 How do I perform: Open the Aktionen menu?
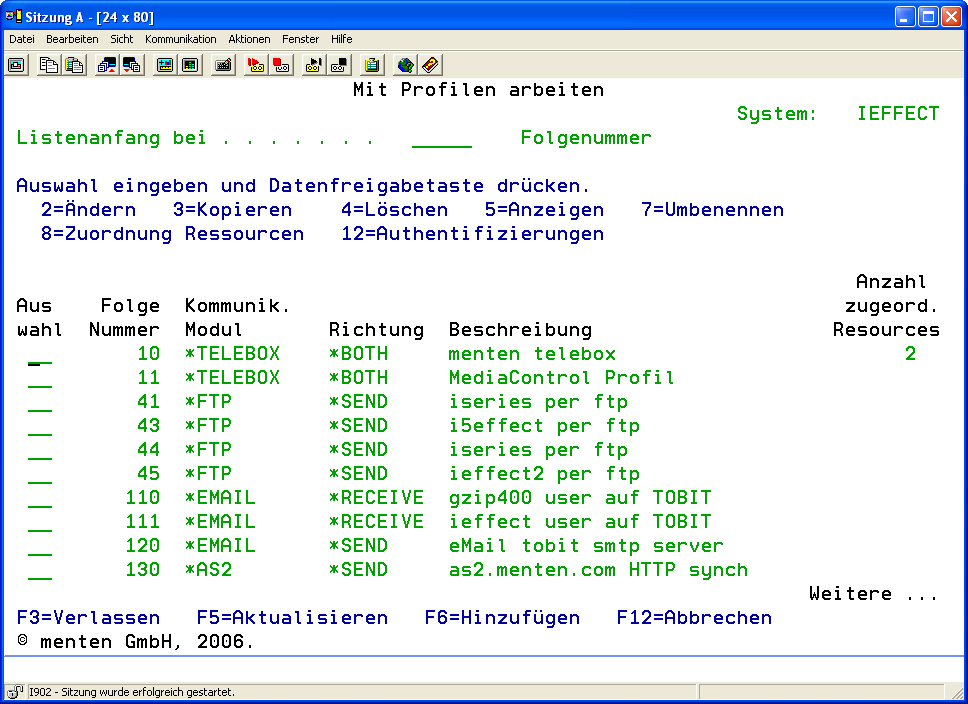249,39
